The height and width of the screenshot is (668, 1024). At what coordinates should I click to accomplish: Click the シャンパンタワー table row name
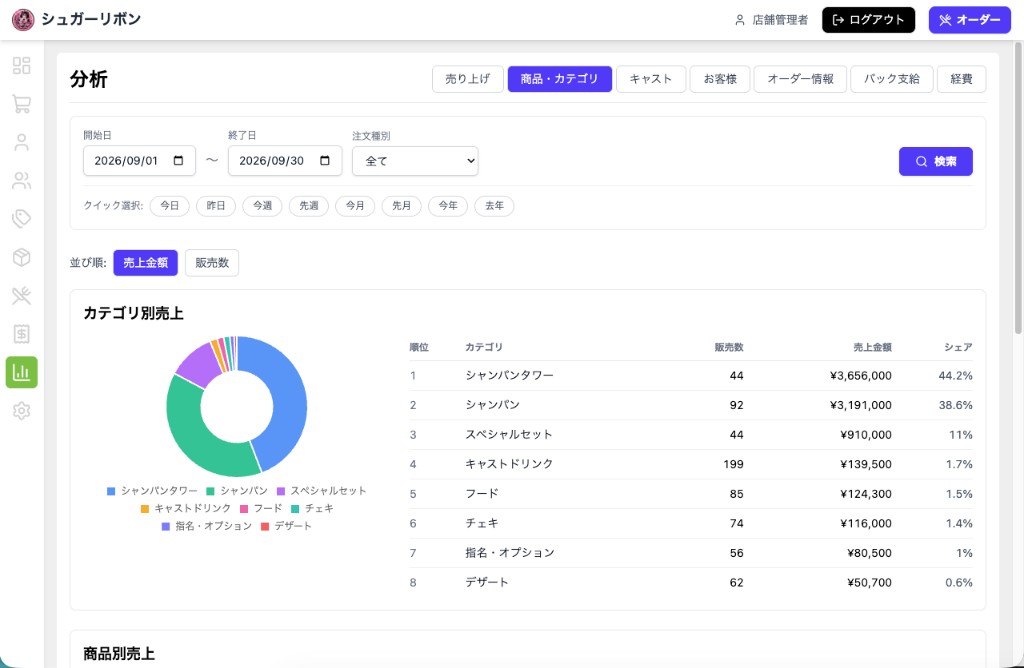pyautogui.click(x=509, y=375)
